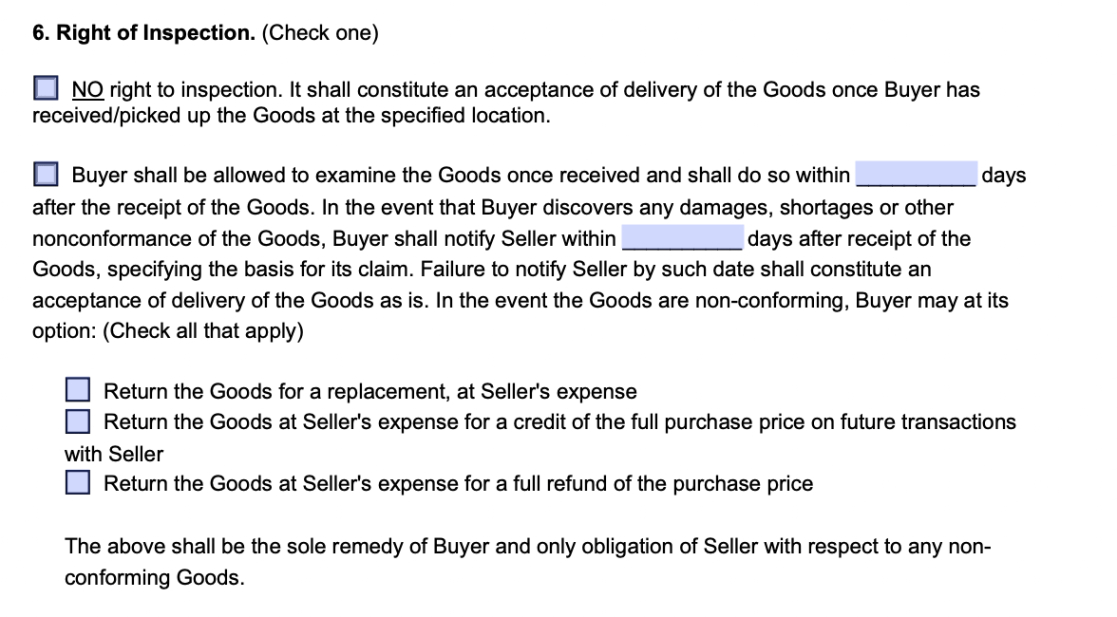The height and width of the screenshot is (617, 1117).
Task: Click the 'The above shall be the sole remedy' sentence
Action: point(527,546)
